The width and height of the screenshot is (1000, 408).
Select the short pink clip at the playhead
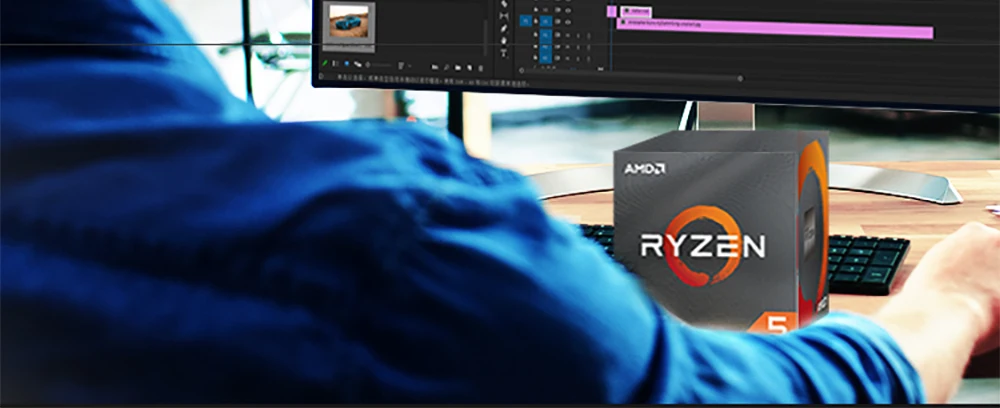click(612, 11)
